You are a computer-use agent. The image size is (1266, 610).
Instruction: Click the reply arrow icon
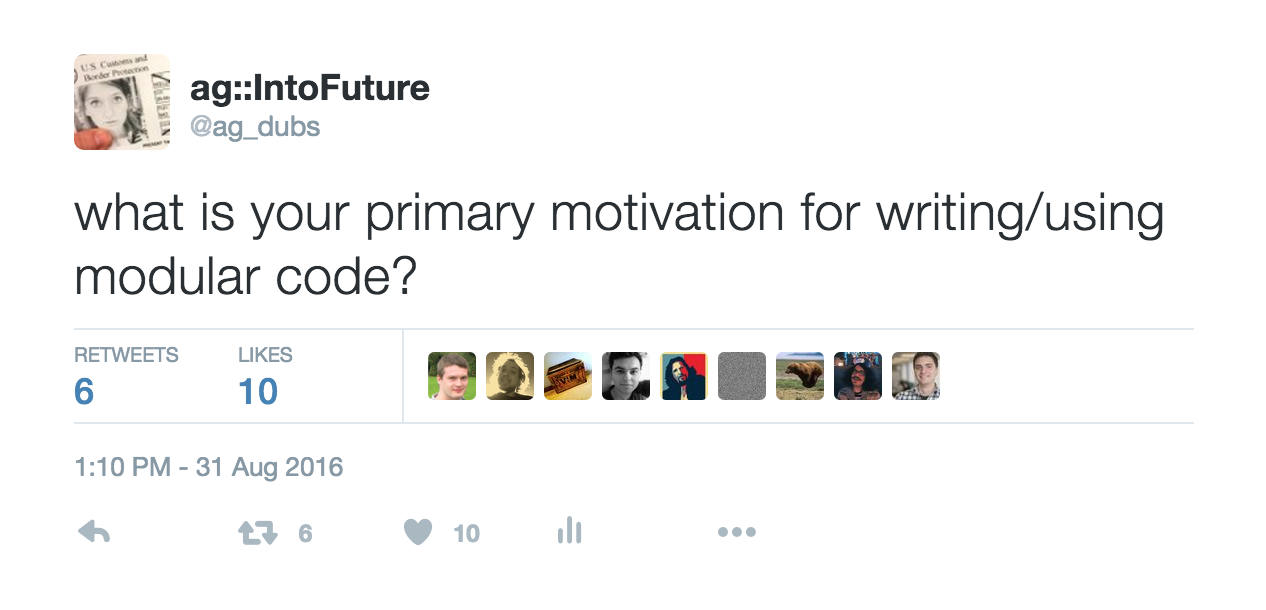click(x=94, y=533)
